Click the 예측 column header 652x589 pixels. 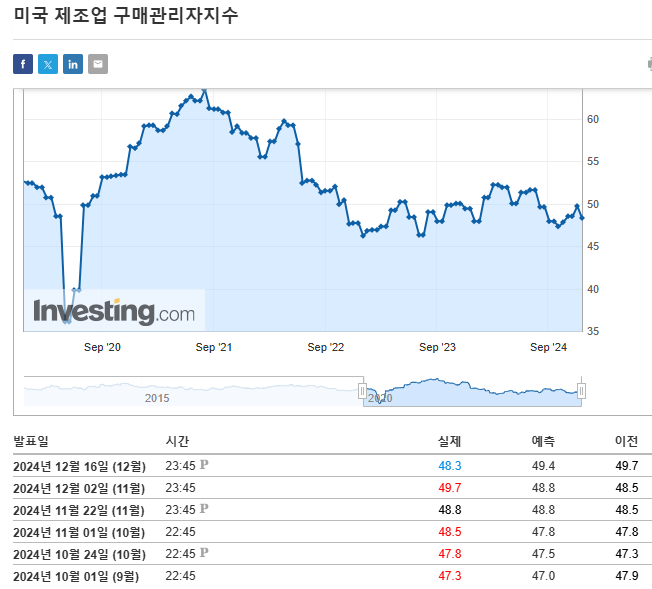coord(543,441)
